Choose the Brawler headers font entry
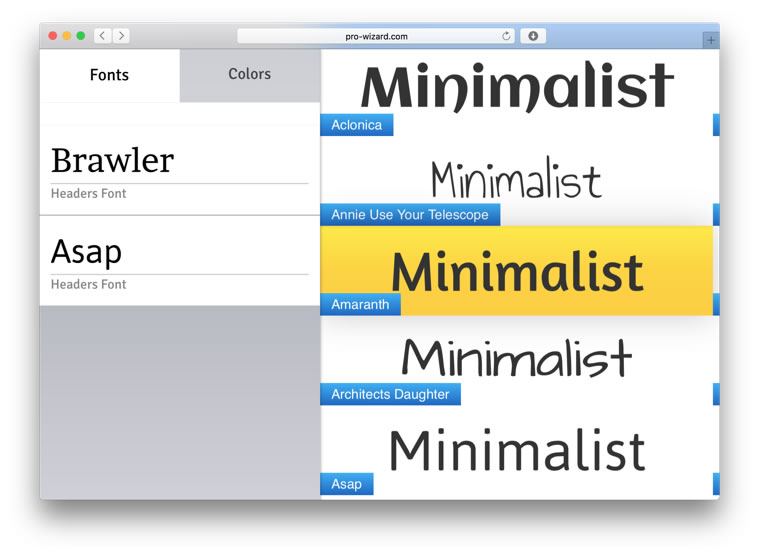 (x=180, y=170)
